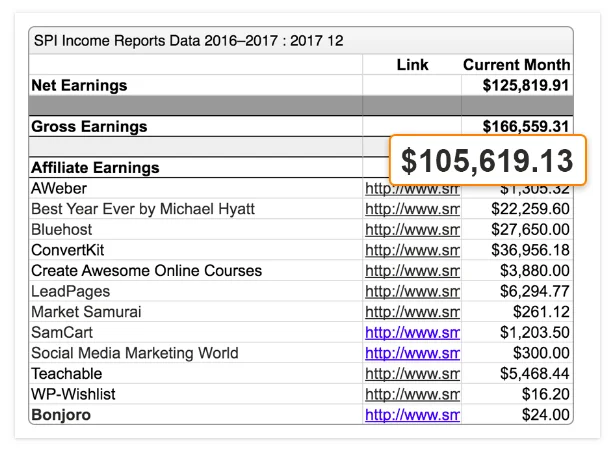Select the Teachable row name
Image resolution: width=616 pixels, height=449 pixels.
[67, 374]
